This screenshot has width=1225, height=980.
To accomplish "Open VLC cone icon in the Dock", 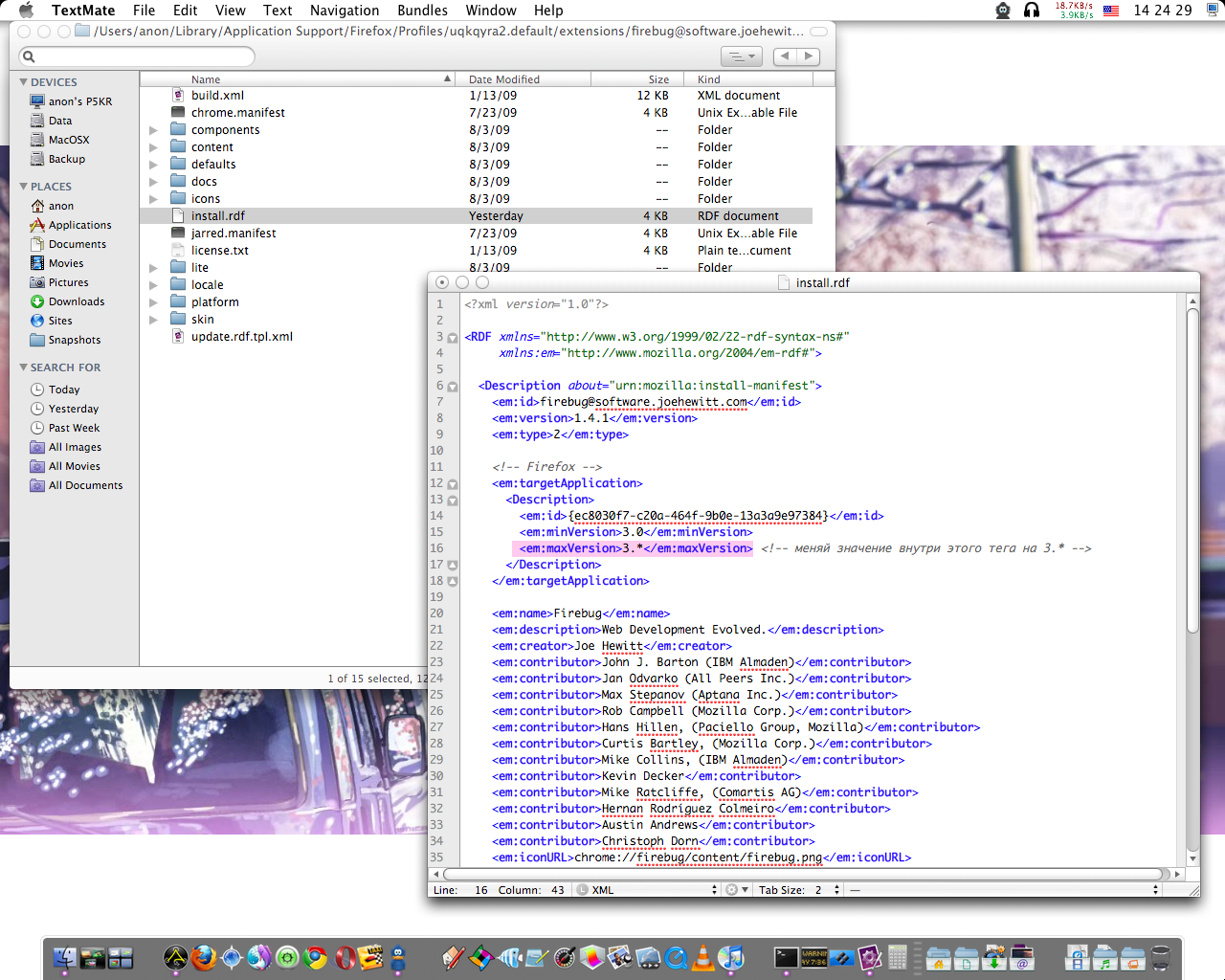I will [x=703, y=958].
